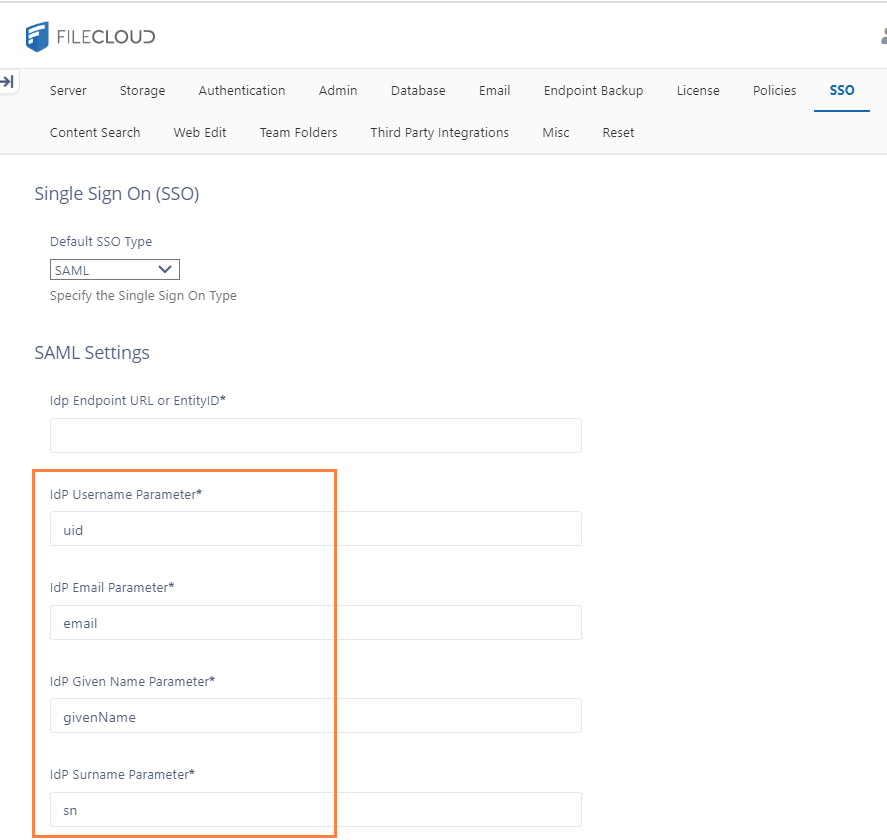Select the IdP Given Name Parameter field
Image resolution: width=887 pixels, height=840 pixels.
[316, 716]
